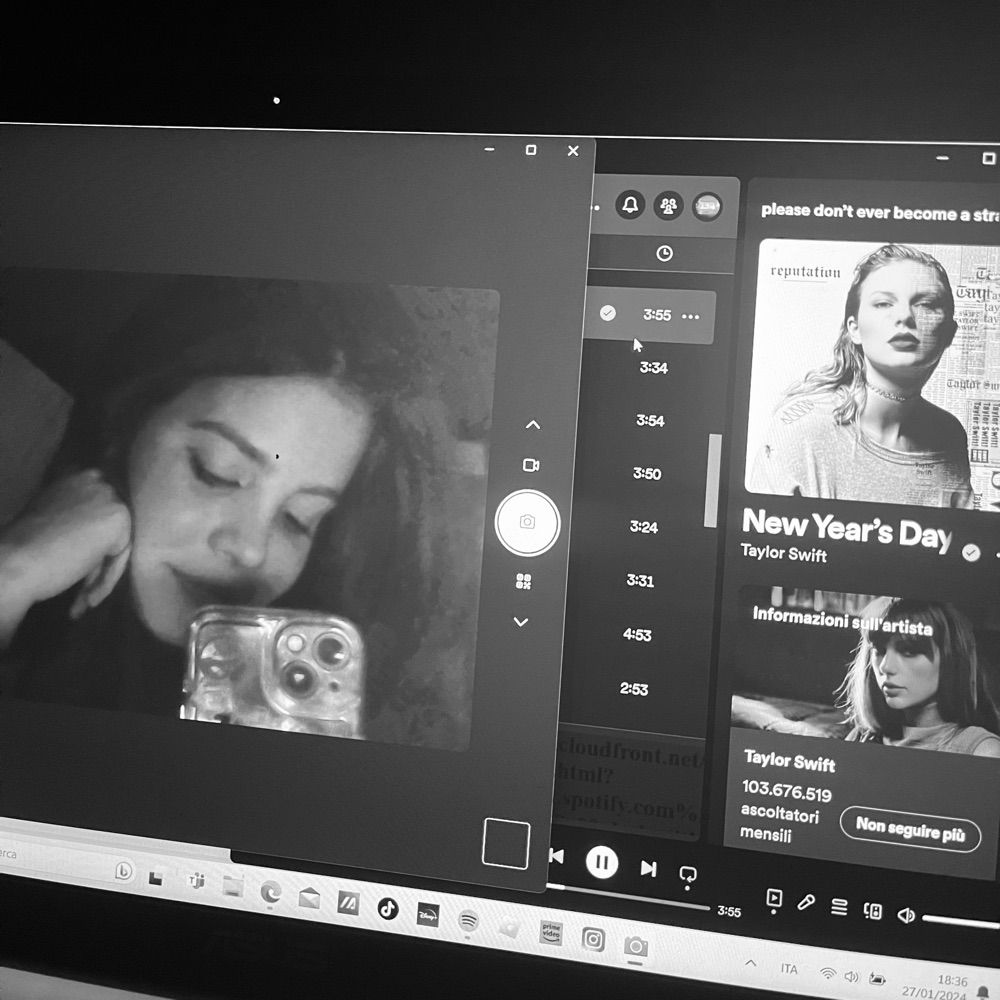Open the Spotify profile avatar menu
The image size is (1000, 1000).
coord(707,207)
